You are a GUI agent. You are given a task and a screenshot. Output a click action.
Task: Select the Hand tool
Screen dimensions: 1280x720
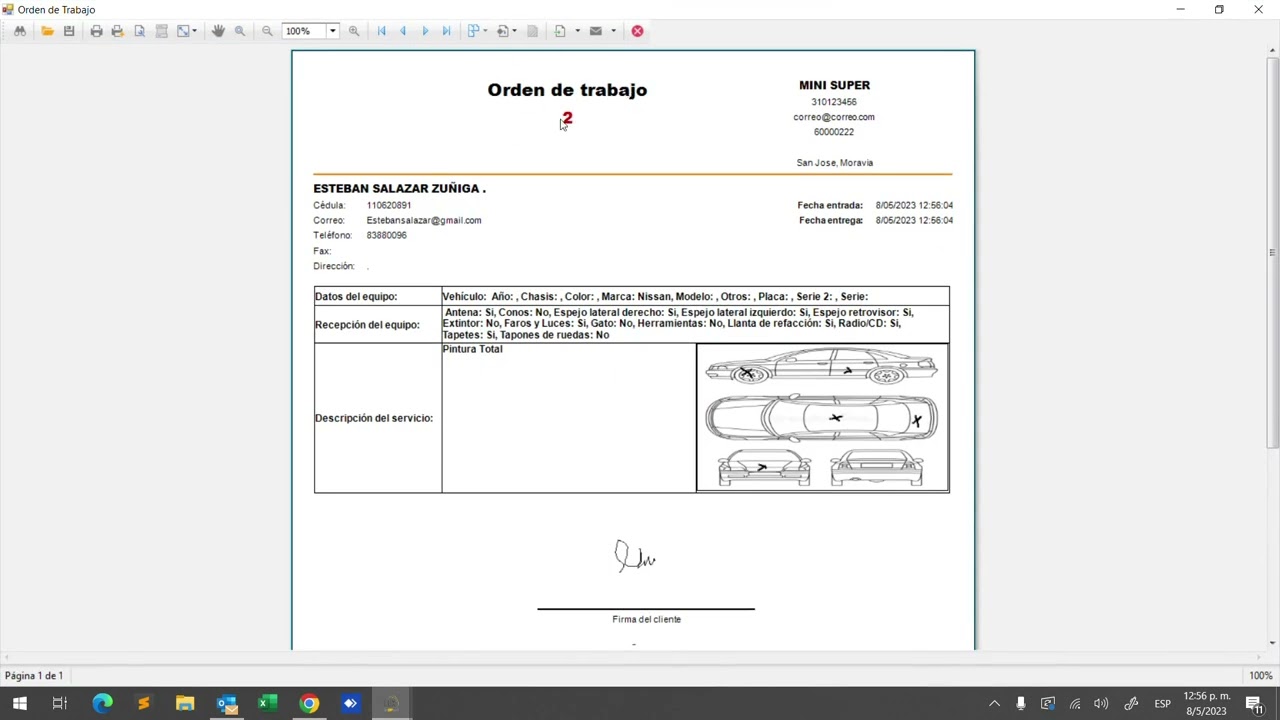pos(218,31)
